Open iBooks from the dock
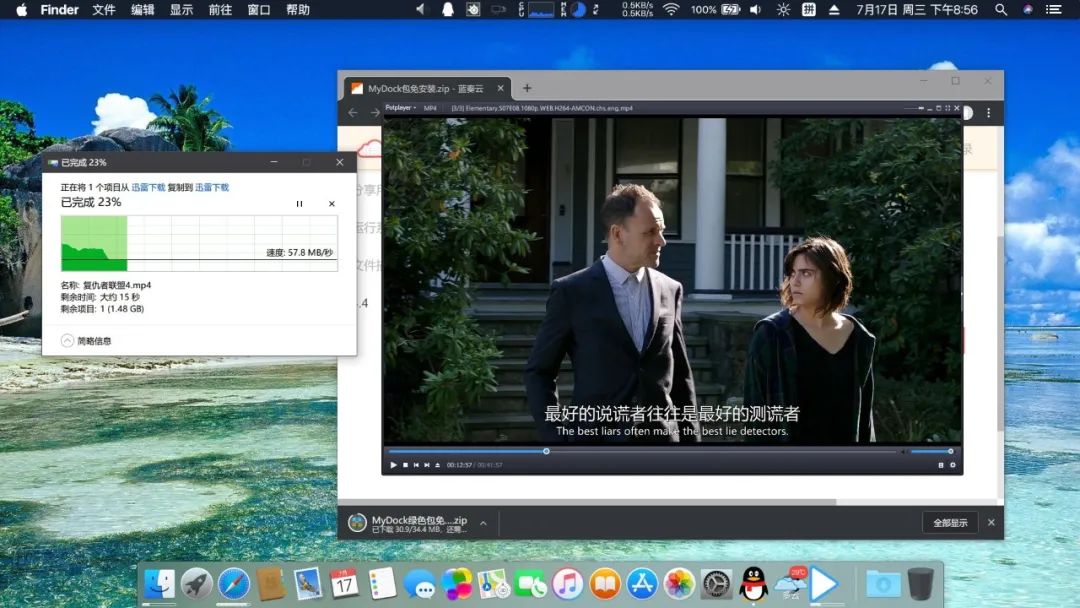 (x=605, y=585)
